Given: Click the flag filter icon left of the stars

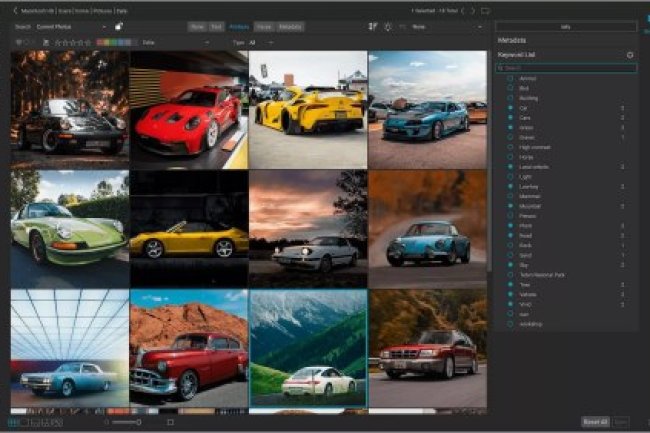Looking at the screenshot, I should point(46,43).
